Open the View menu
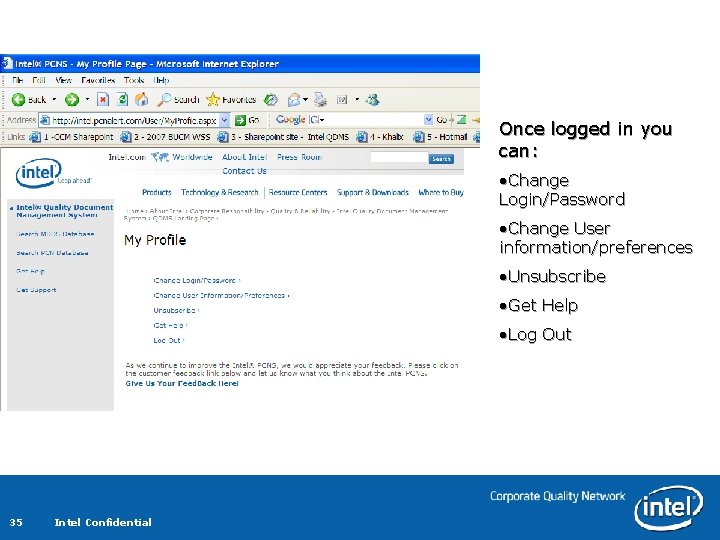Screen dimensions: 720x540 (63, 80)
